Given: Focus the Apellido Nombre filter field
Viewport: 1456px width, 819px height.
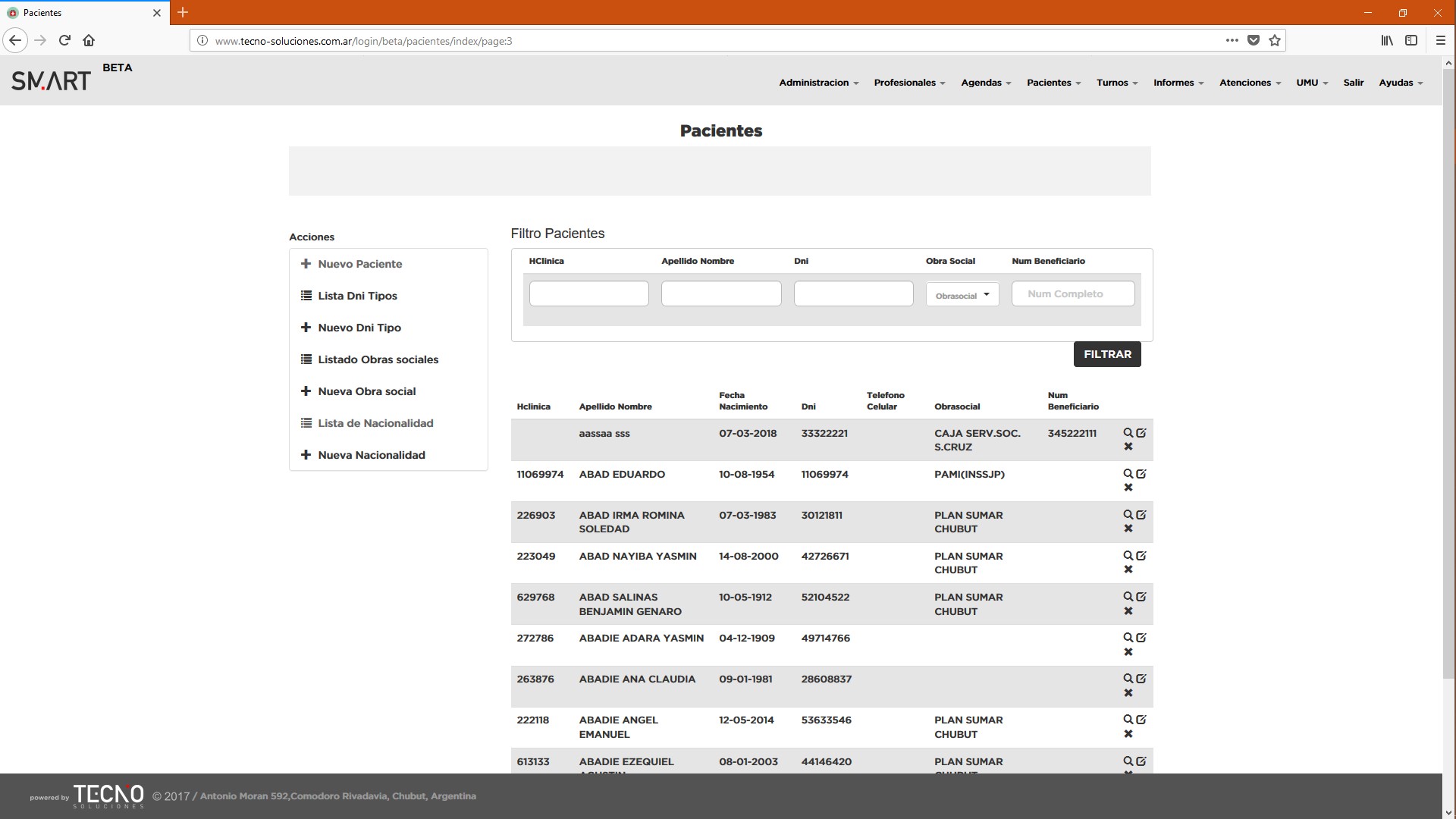Looking at the screenshot, I should pos(721,293).
